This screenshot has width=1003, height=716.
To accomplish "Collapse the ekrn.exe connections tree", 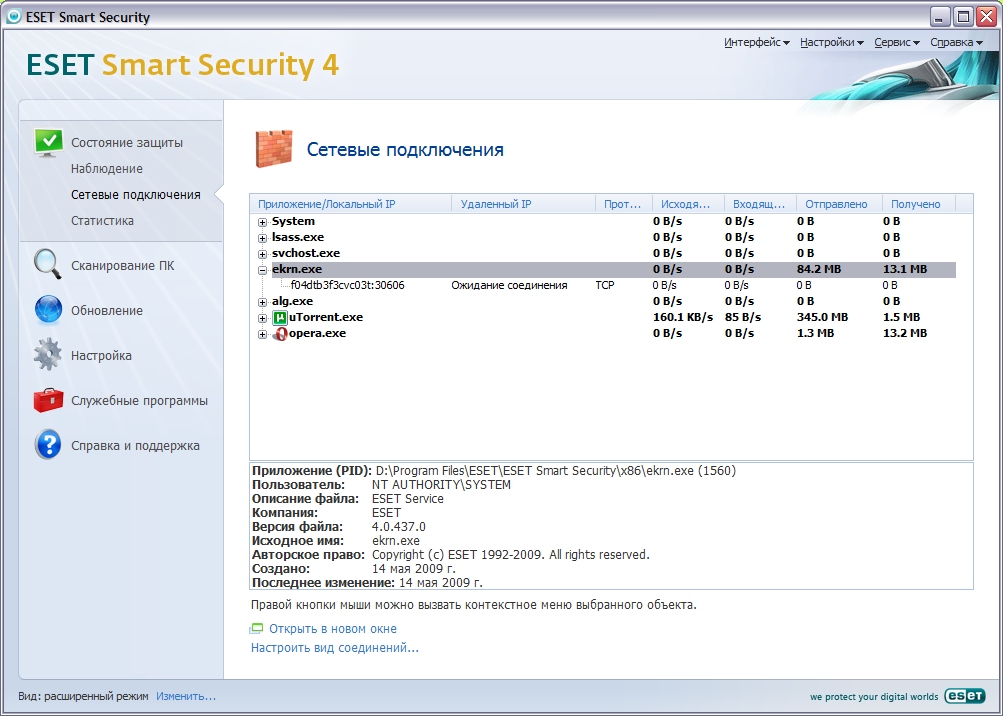I will click(263, 270).
